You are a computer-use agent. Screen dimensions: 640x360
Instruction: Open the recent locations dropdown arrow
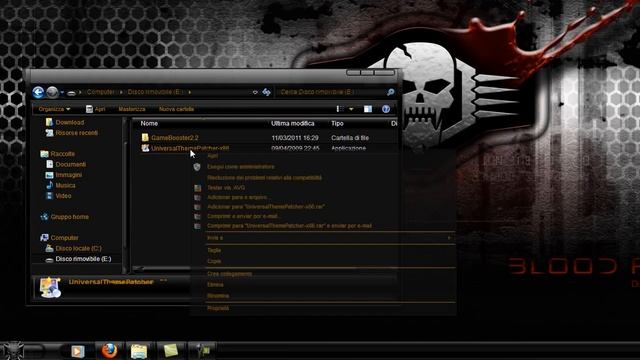coord(62,93)
